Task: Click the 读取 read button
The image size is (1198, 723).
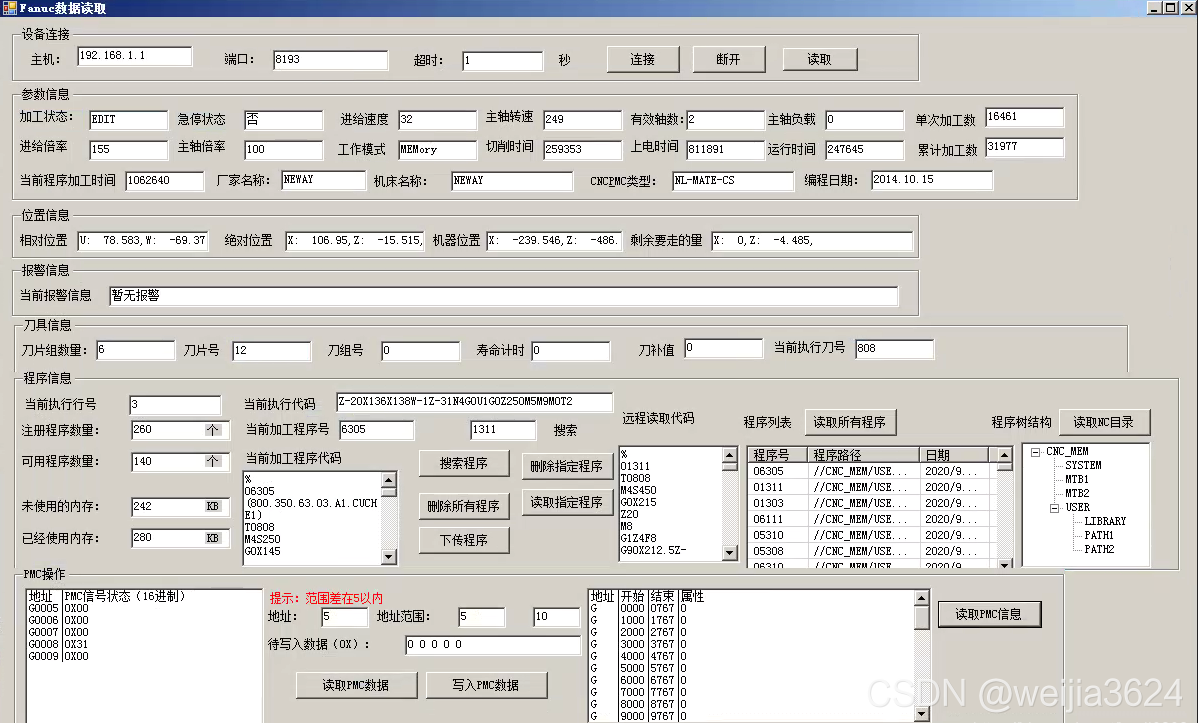Action: (820, 60)
